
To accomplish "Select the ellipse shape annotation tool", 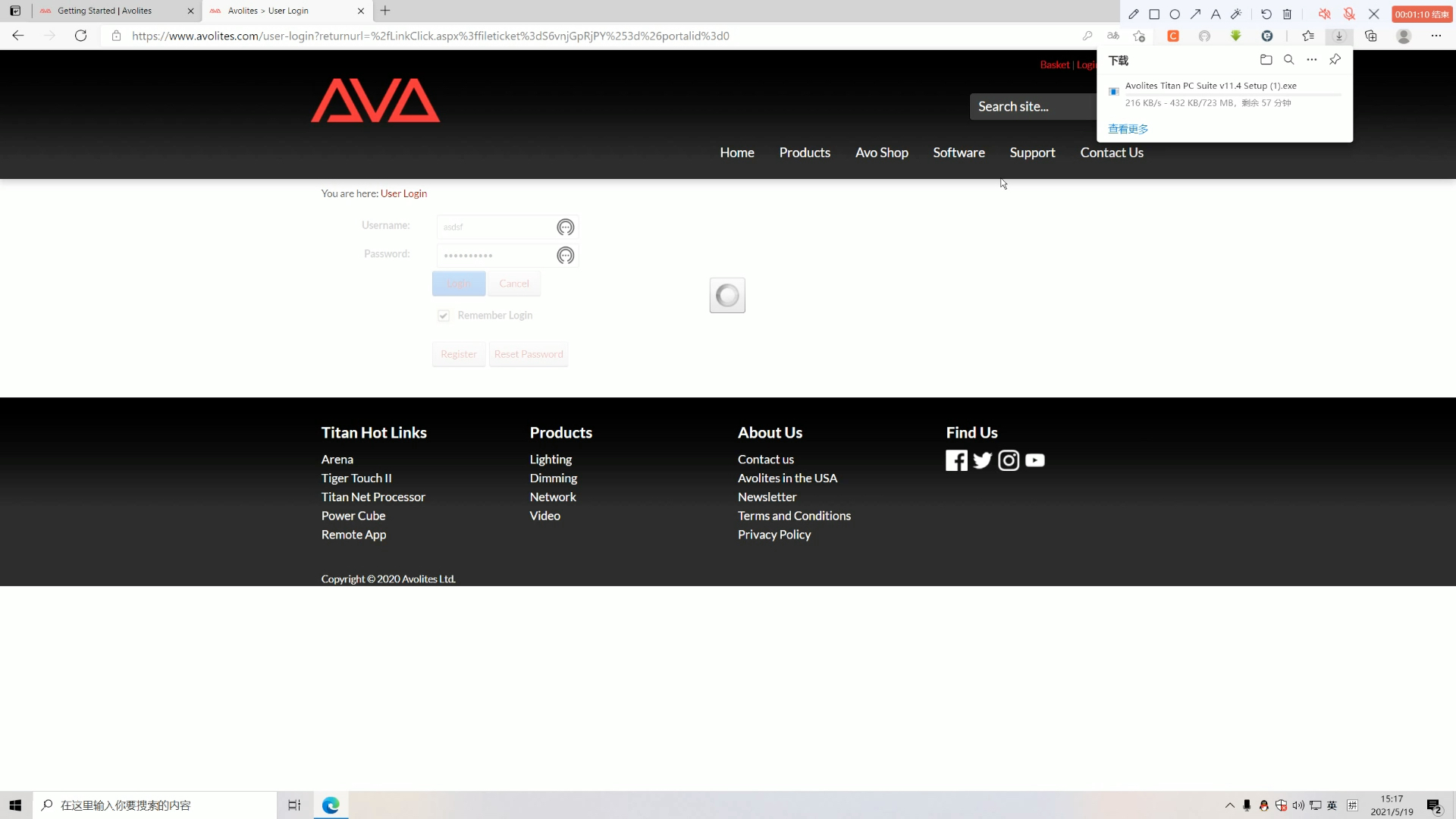I will [x=1175, y=14].
